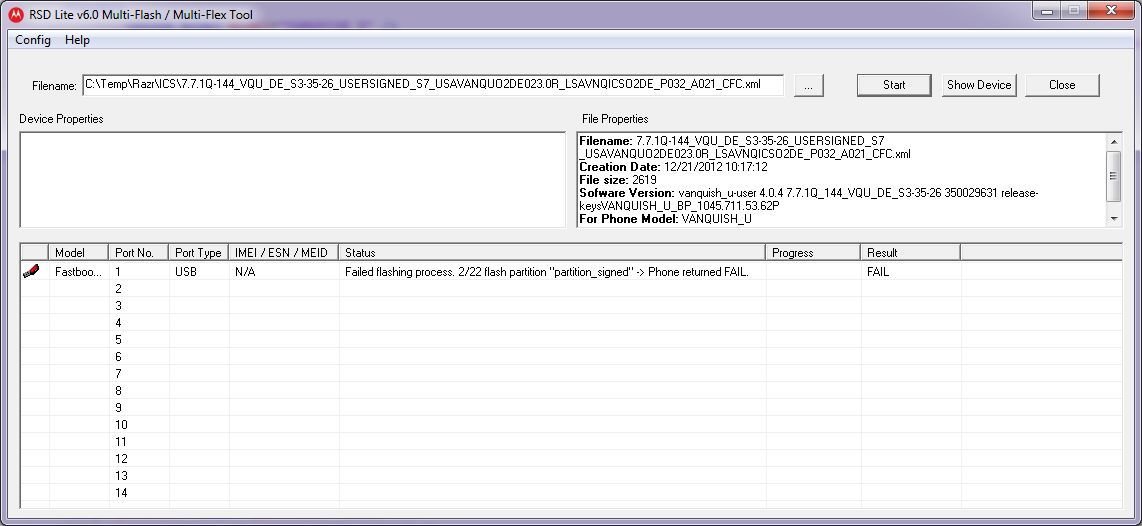Maximize the RSD Lite window
Image resolution: width=1142 pixels, height=526 pixels.
1074,11
